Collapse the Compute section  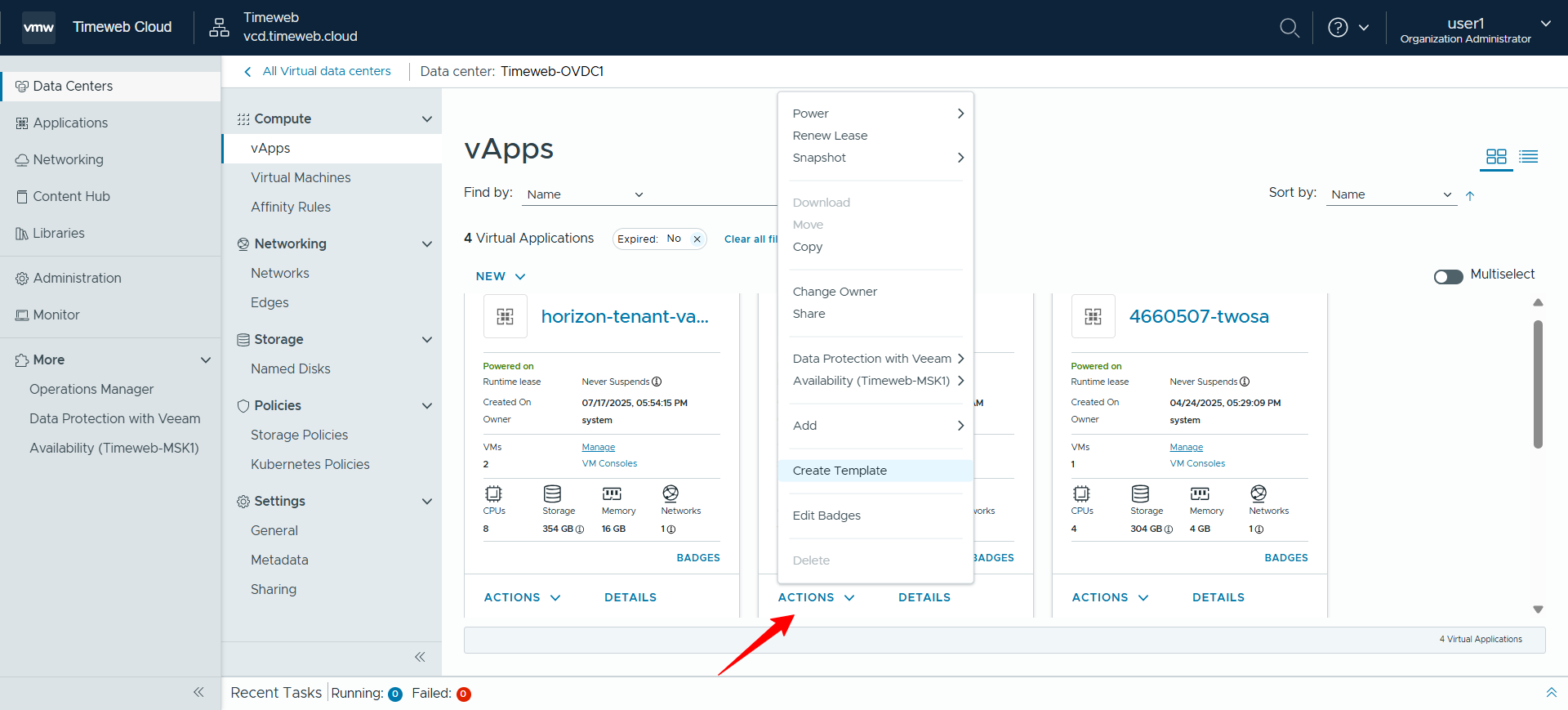point(426,119)
